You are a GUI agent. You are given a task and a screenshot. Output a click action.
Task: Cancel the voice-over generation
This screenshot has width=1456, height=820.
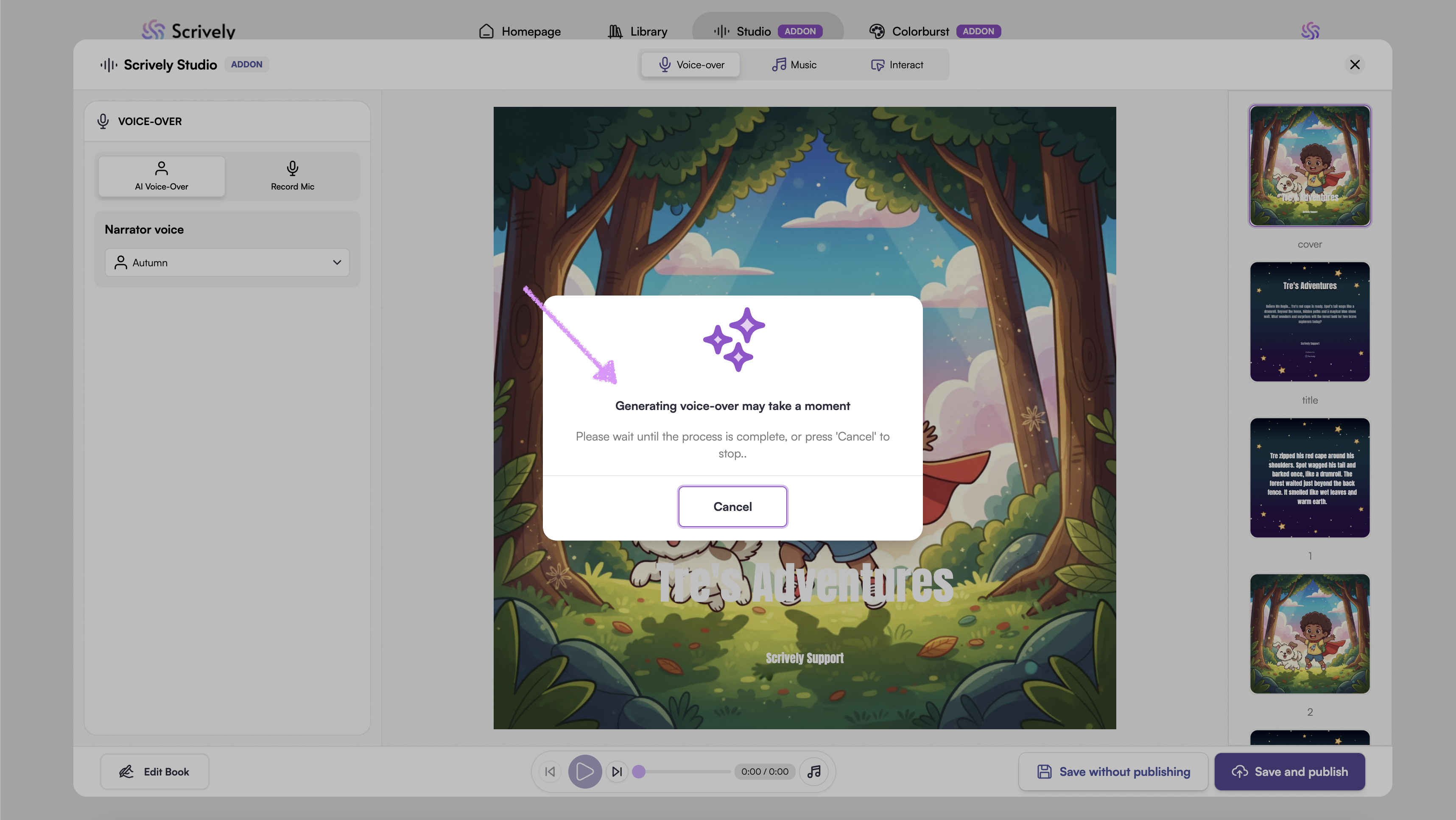(732, 506)
